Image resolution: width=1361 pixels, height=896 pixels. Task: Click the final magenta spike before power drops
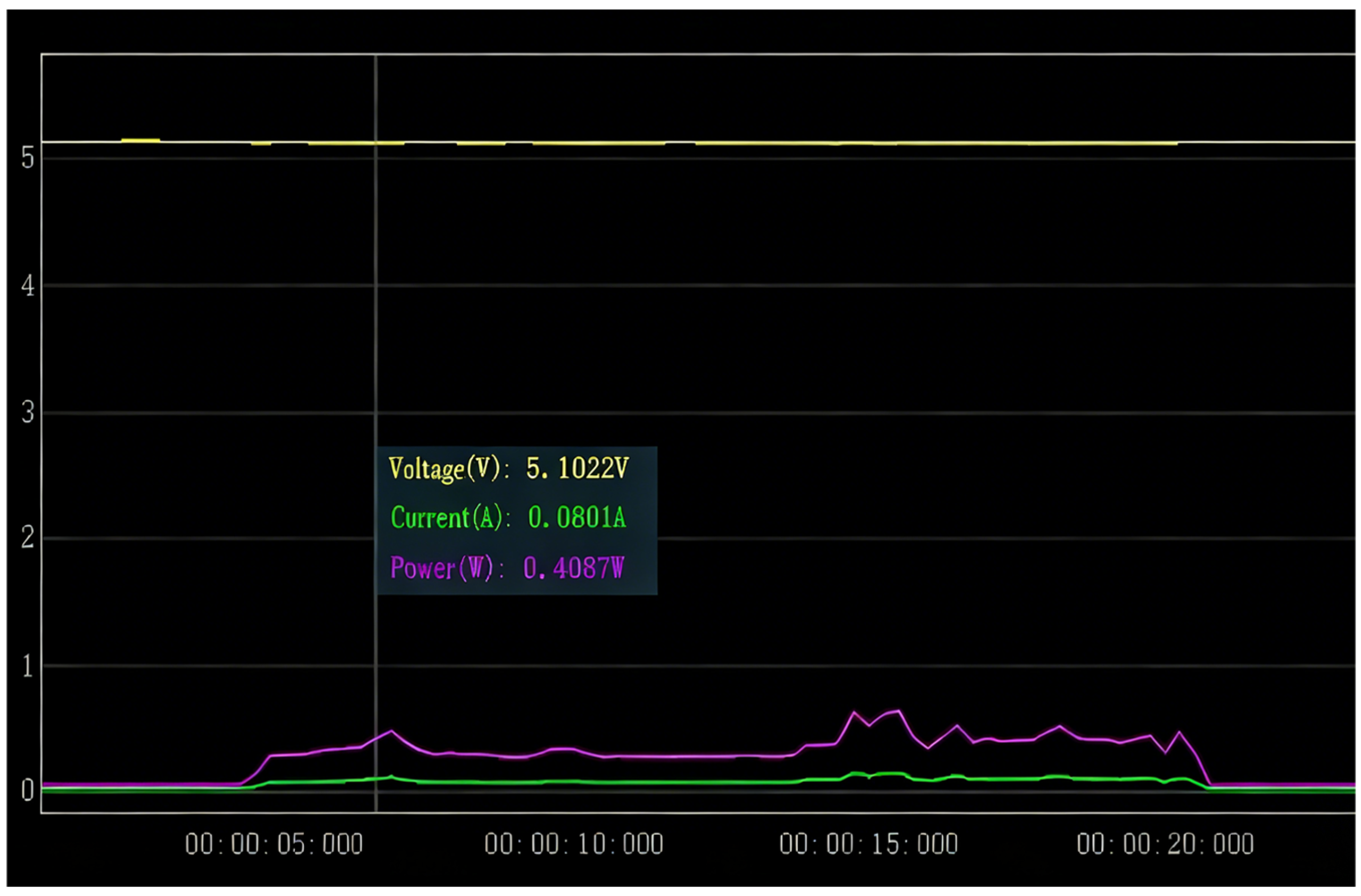[1179, 732]
